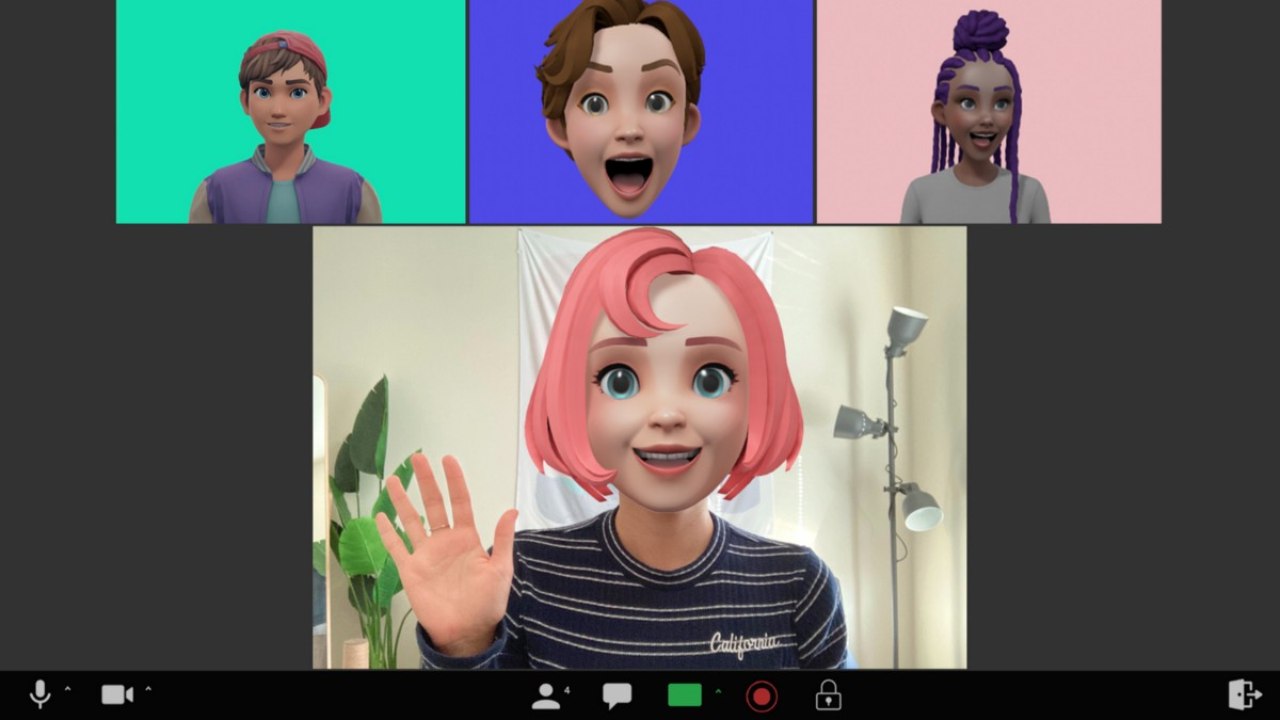Expand screen share options
This screenshot has width=1280, height=720.
click(716, 690)
